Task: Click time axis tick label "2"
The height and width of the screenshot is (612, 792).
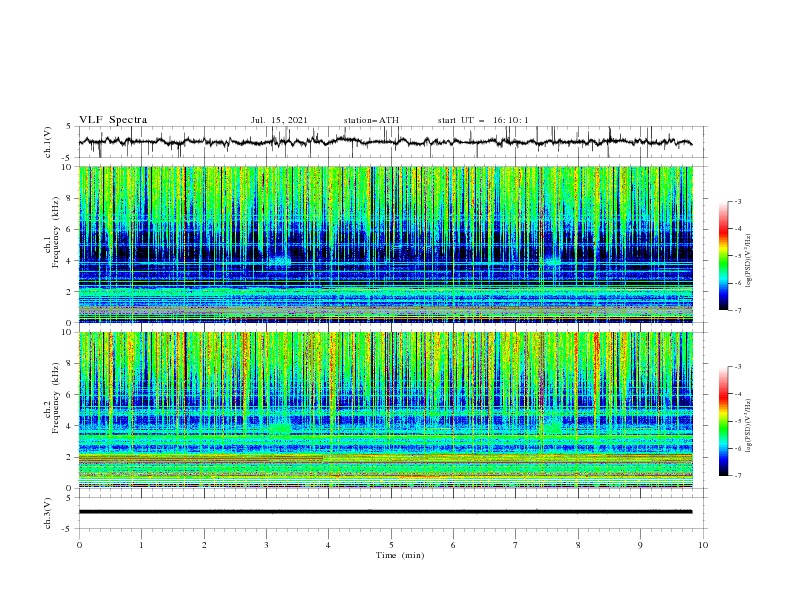Action: coord(204,545)
